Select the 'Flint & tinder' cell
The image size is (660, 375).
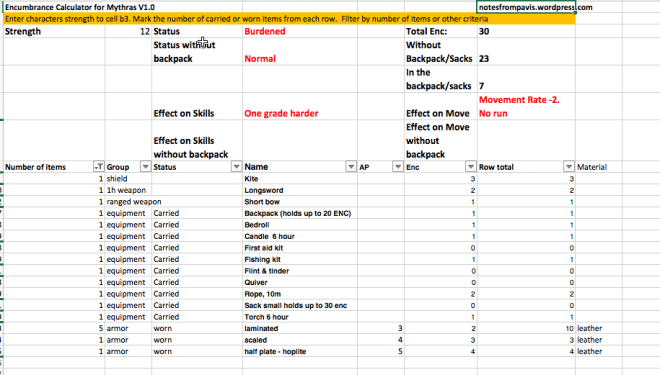pos(300,271)
